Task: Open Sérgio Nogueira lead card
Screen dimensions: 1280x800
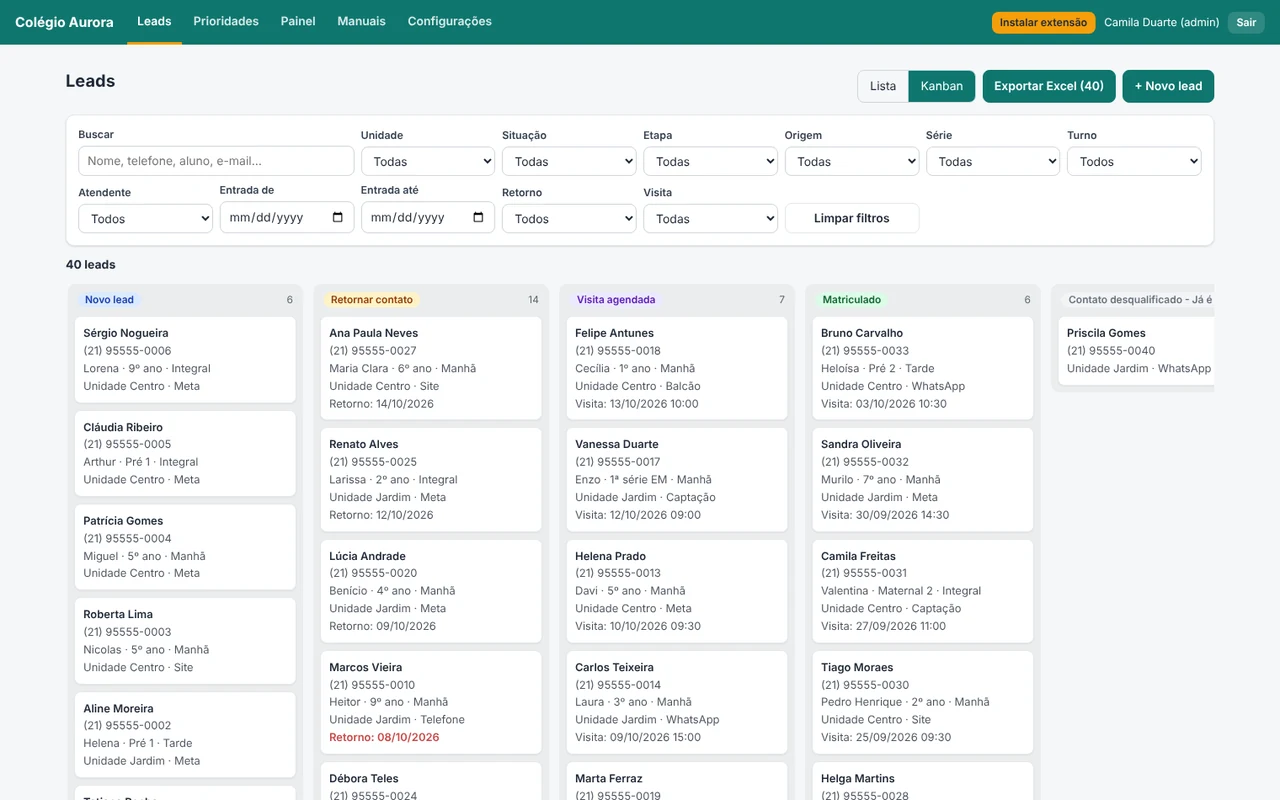Action: pyautogui.click(x=185, y=360)
